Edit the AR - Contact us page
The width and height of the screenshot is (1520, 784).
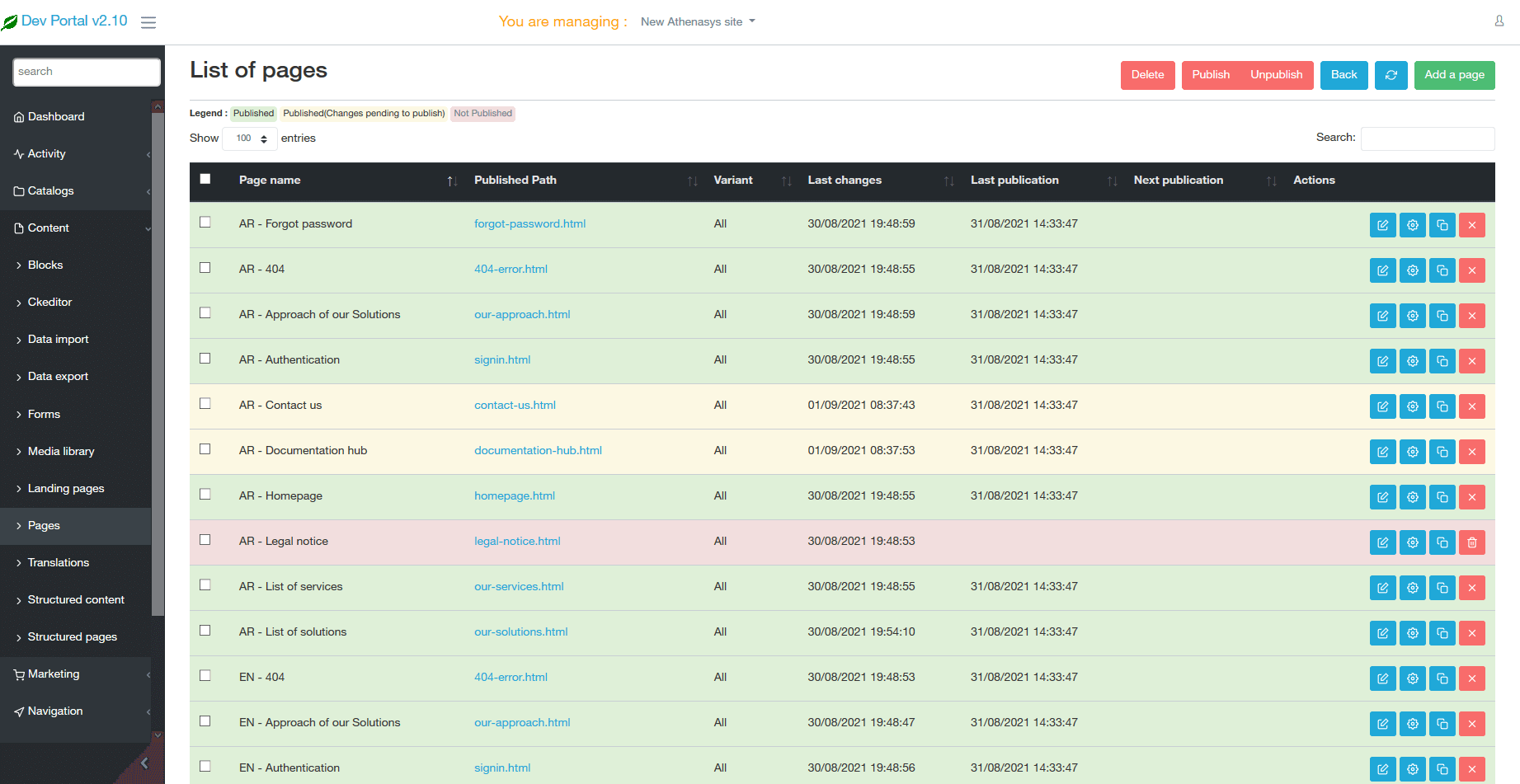click(x=1382, y=406)
